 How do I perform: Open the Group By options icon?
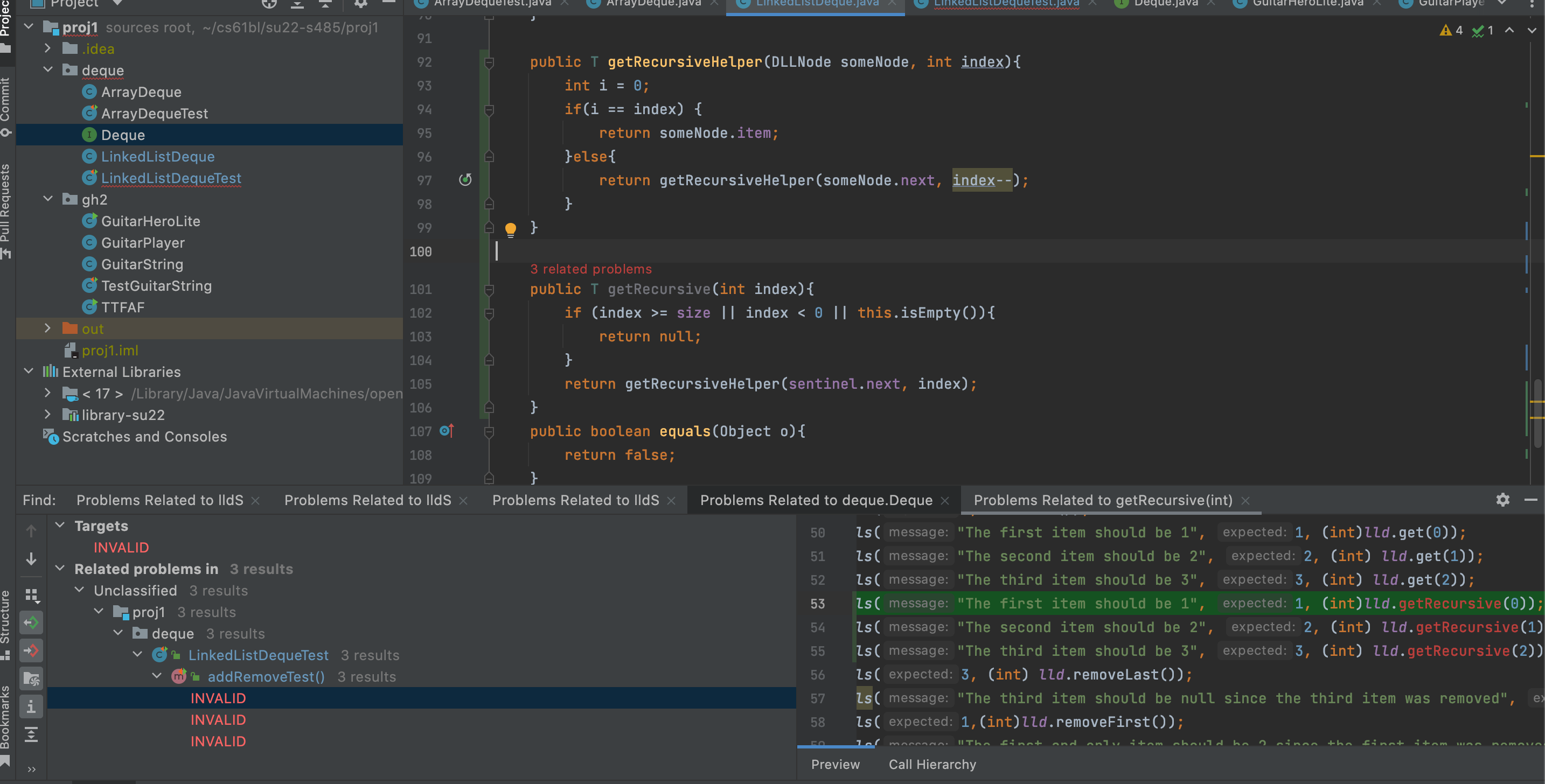[31, 594]
